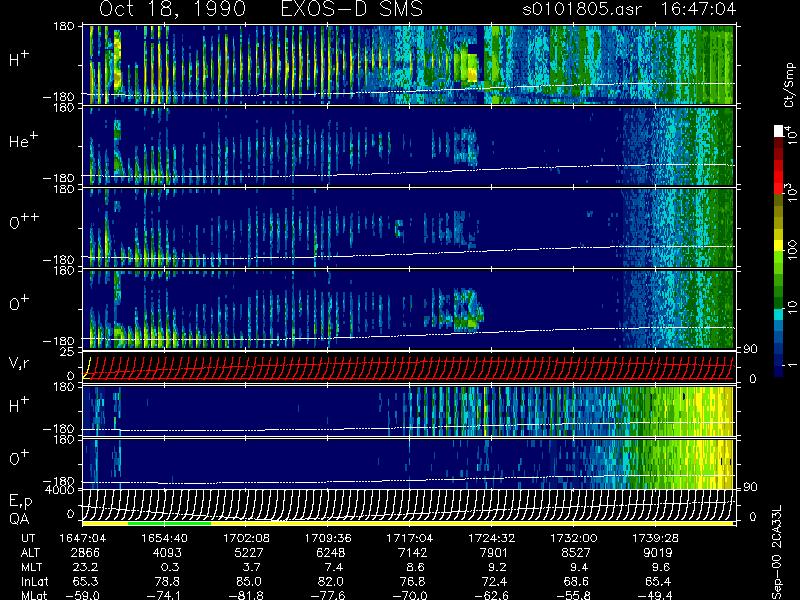Viewport: 800px width, 600px height.
Task: Click InLat value "65.4"
Action: pyautogui.click(x=660, y=581)
